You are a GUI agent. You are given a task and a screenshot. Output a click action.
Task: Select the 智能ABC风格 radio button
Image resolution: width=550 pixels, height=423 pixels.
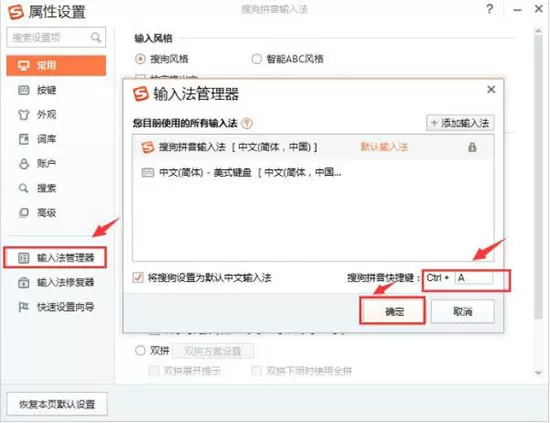tap(256, 59)
